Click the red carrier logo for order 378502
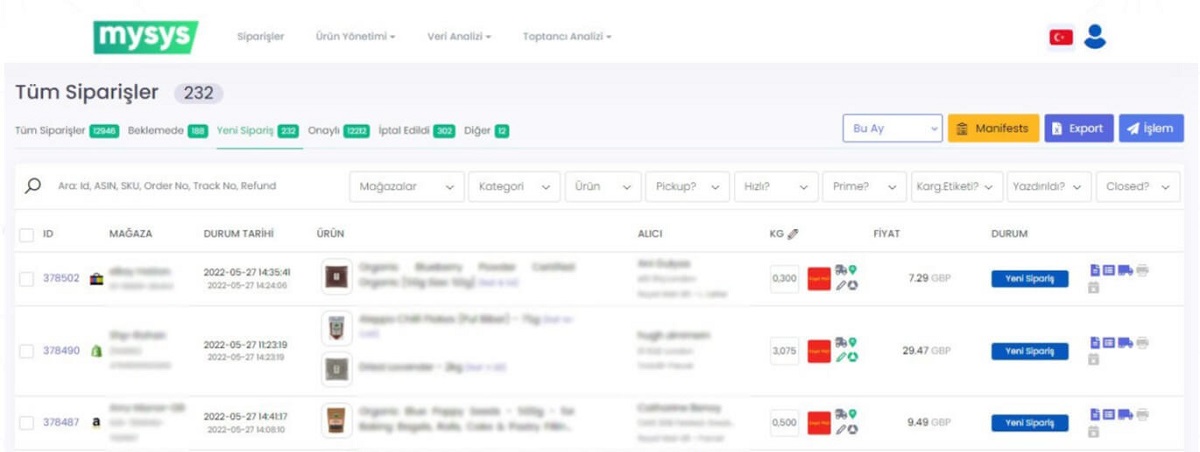The width and height of the screenshot is (1200, 452). pos(819,278)
